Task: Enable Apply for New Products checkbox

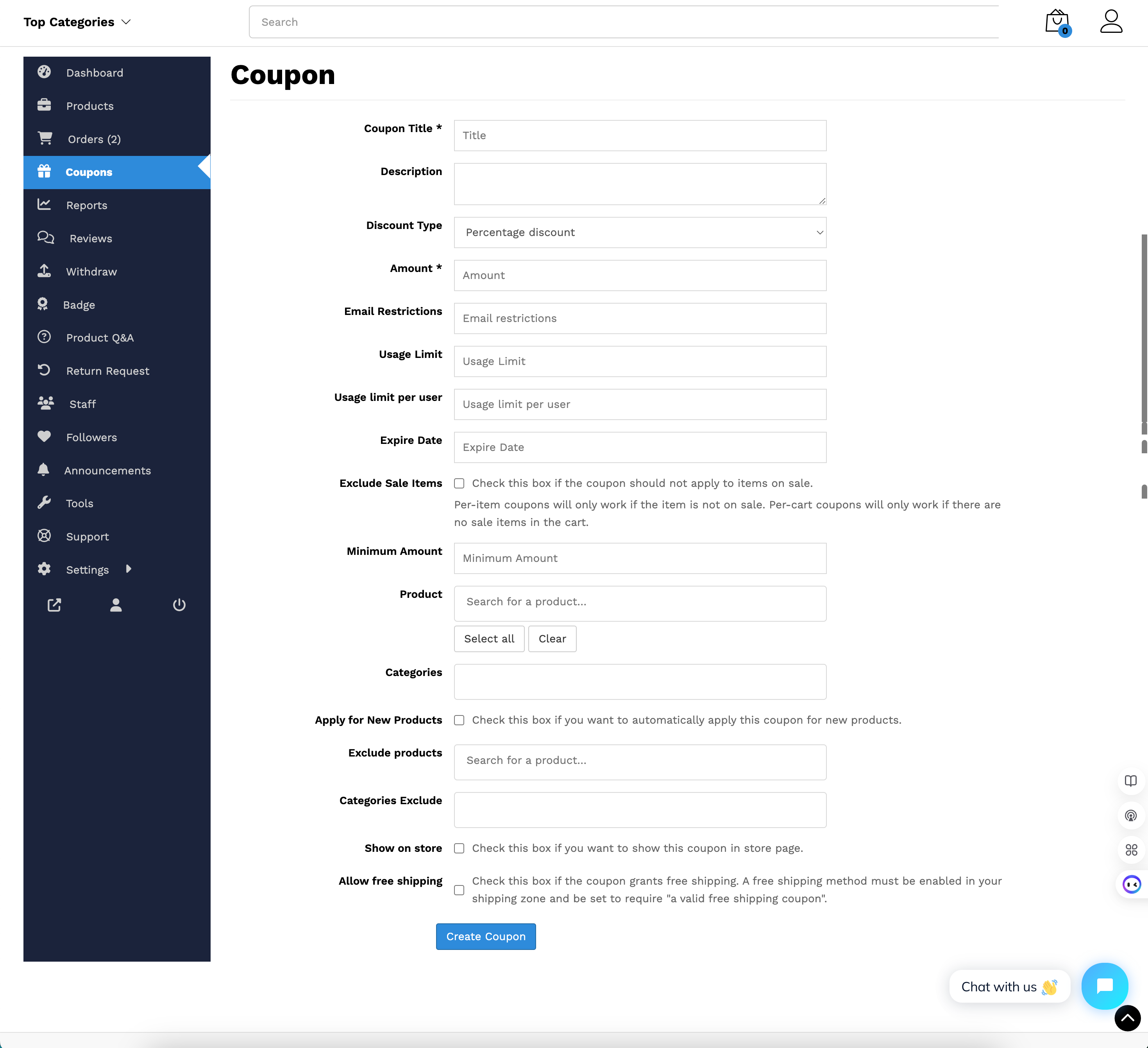Action: tap(459, 721)
